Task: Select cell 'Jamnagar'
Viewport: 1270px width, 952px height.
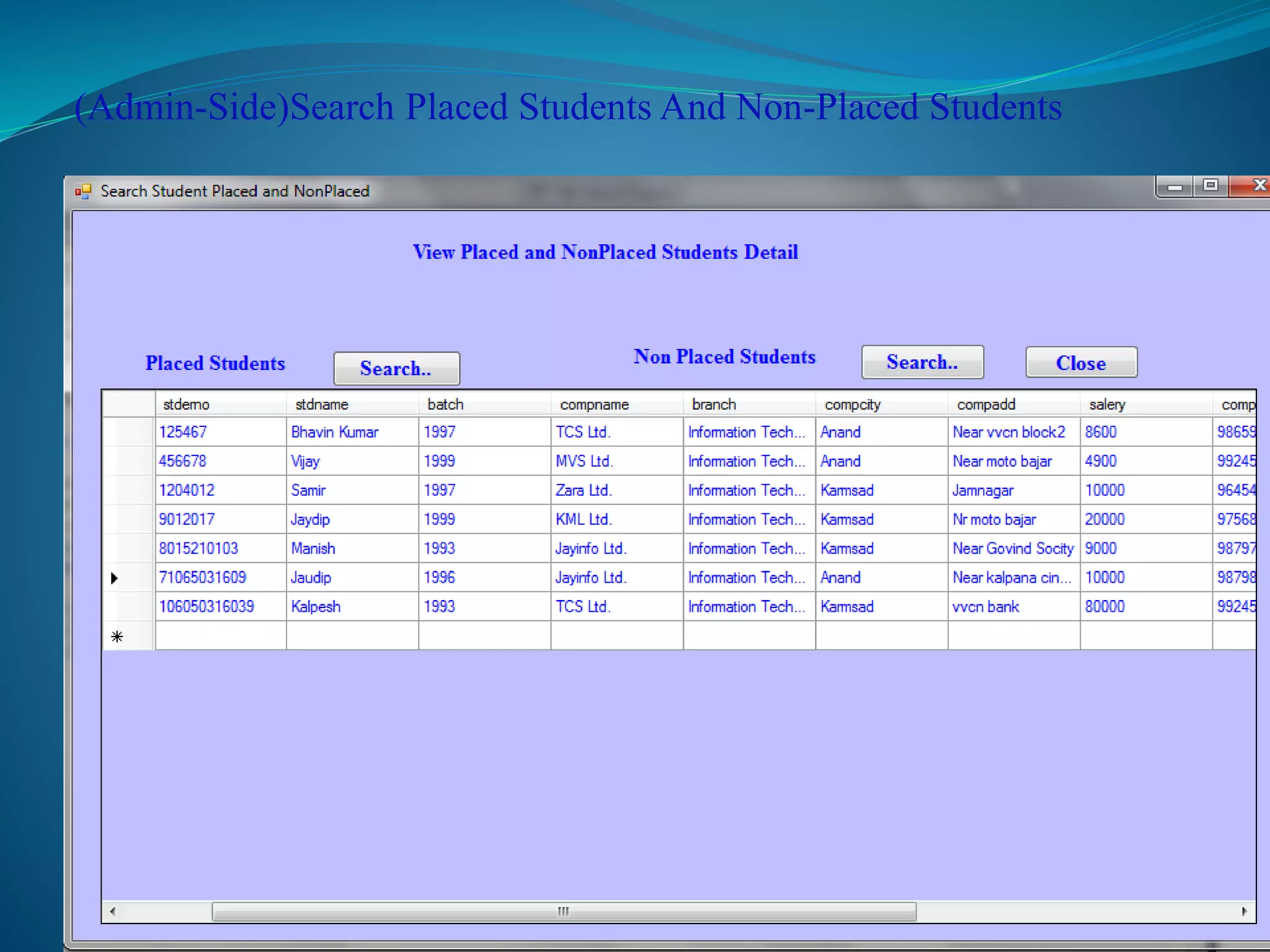Action: click(1015, 490)
